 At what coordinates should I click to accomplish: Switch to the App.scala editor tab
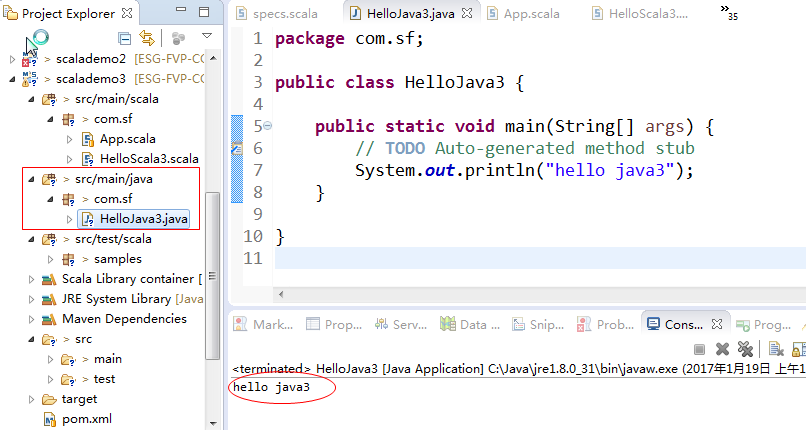[x=524, y=13]
